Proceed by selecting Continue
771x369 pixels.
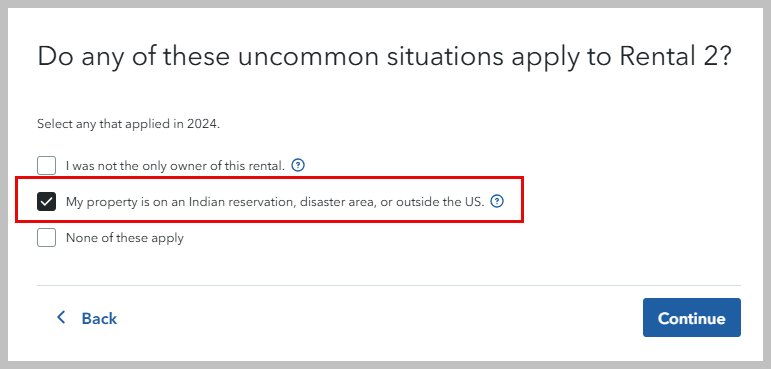[691, 317]
